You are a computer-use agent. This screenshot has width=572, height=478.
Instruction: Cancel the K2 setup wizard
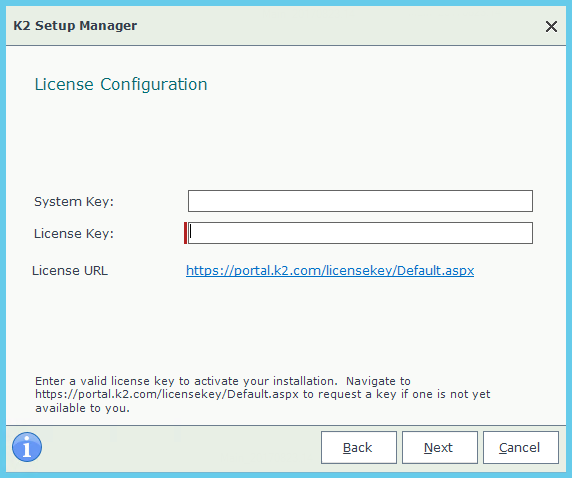coord(521,447)
